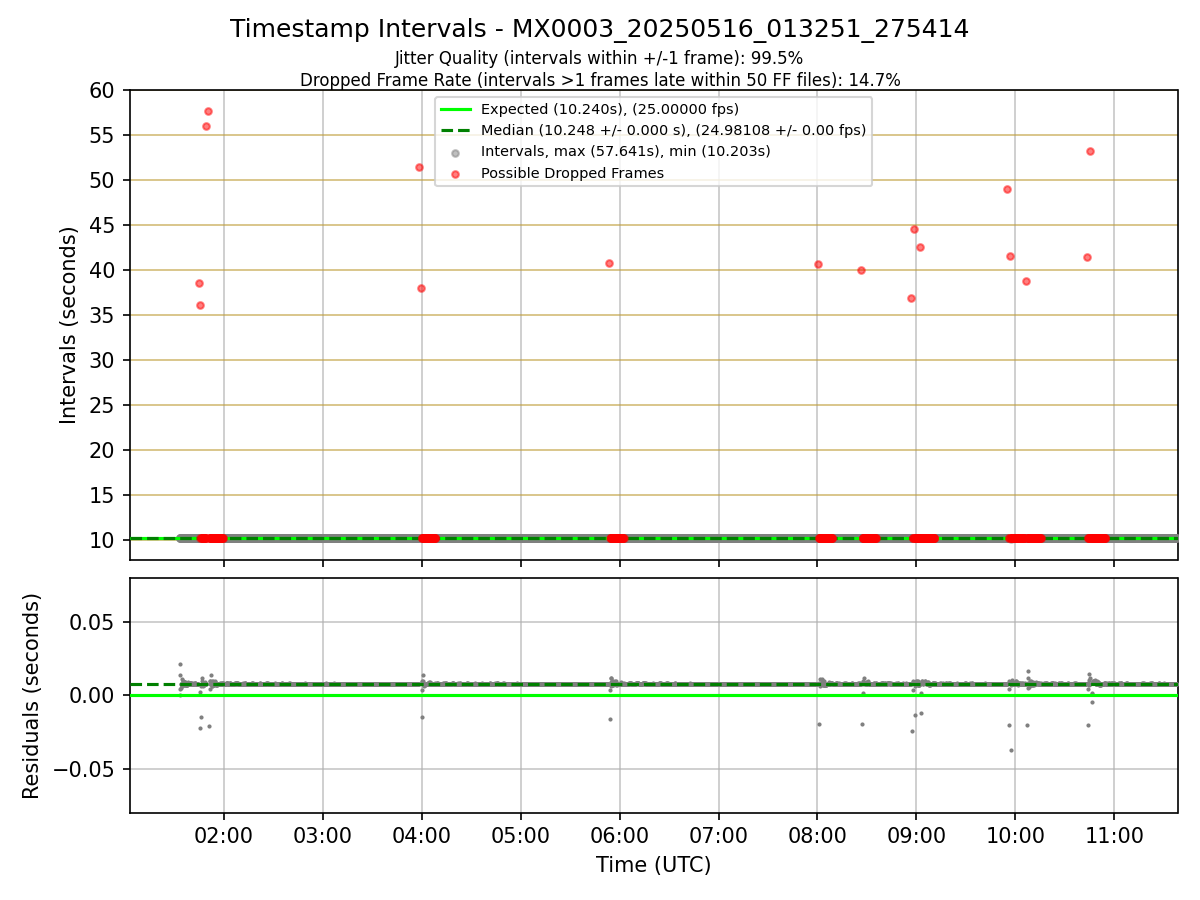Screen dimensions: 1200x900
Task: Select the 'Expected (10.240s)' legend entry
Action: coord(610,109)
